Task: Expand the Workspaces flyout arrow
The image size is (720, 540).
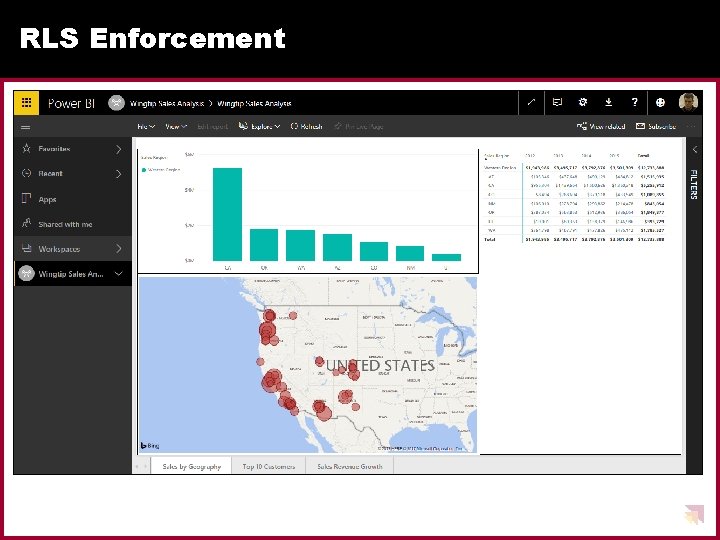Action: pyautogui.click(x=118, y=248)
